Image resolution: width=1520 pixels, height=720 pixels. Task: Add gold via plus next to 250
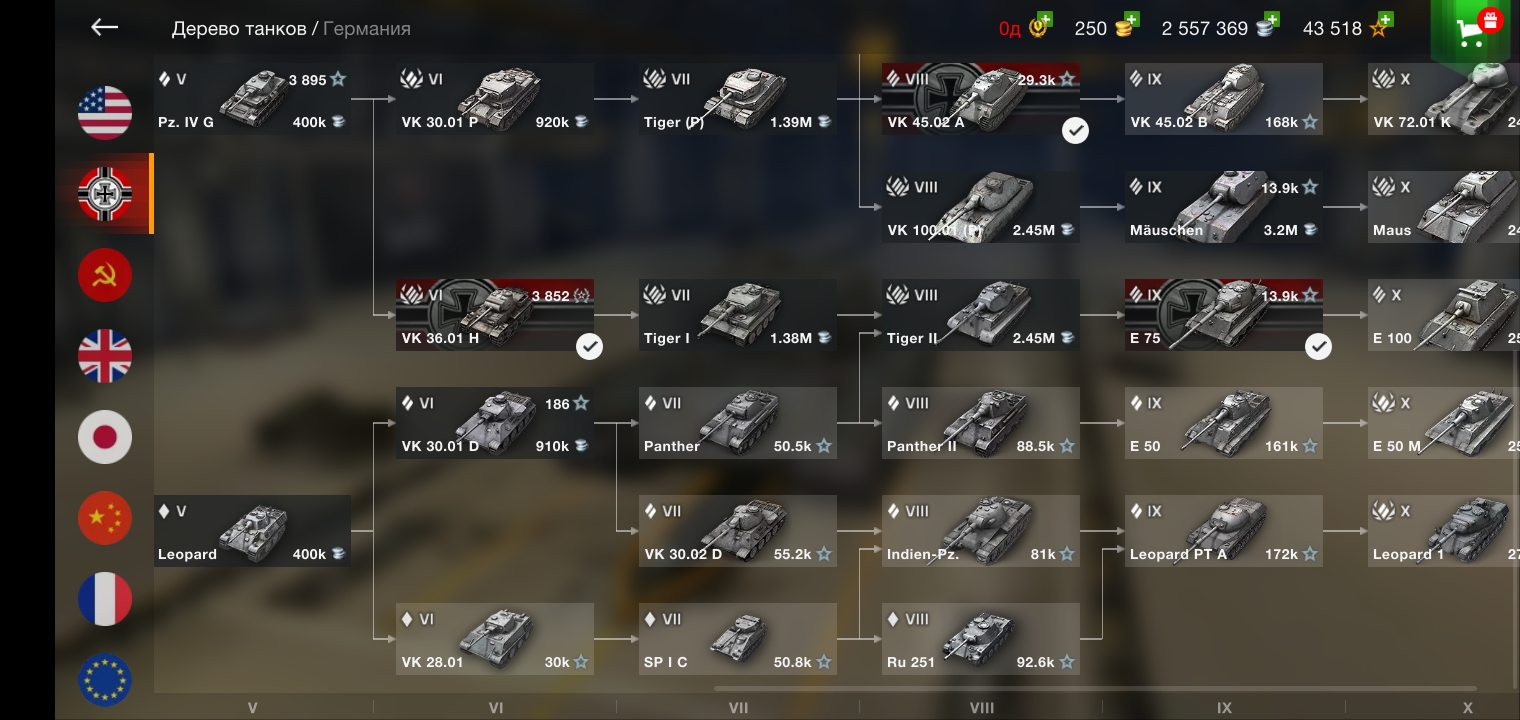pyautogui.click(x=1130, y=20)
